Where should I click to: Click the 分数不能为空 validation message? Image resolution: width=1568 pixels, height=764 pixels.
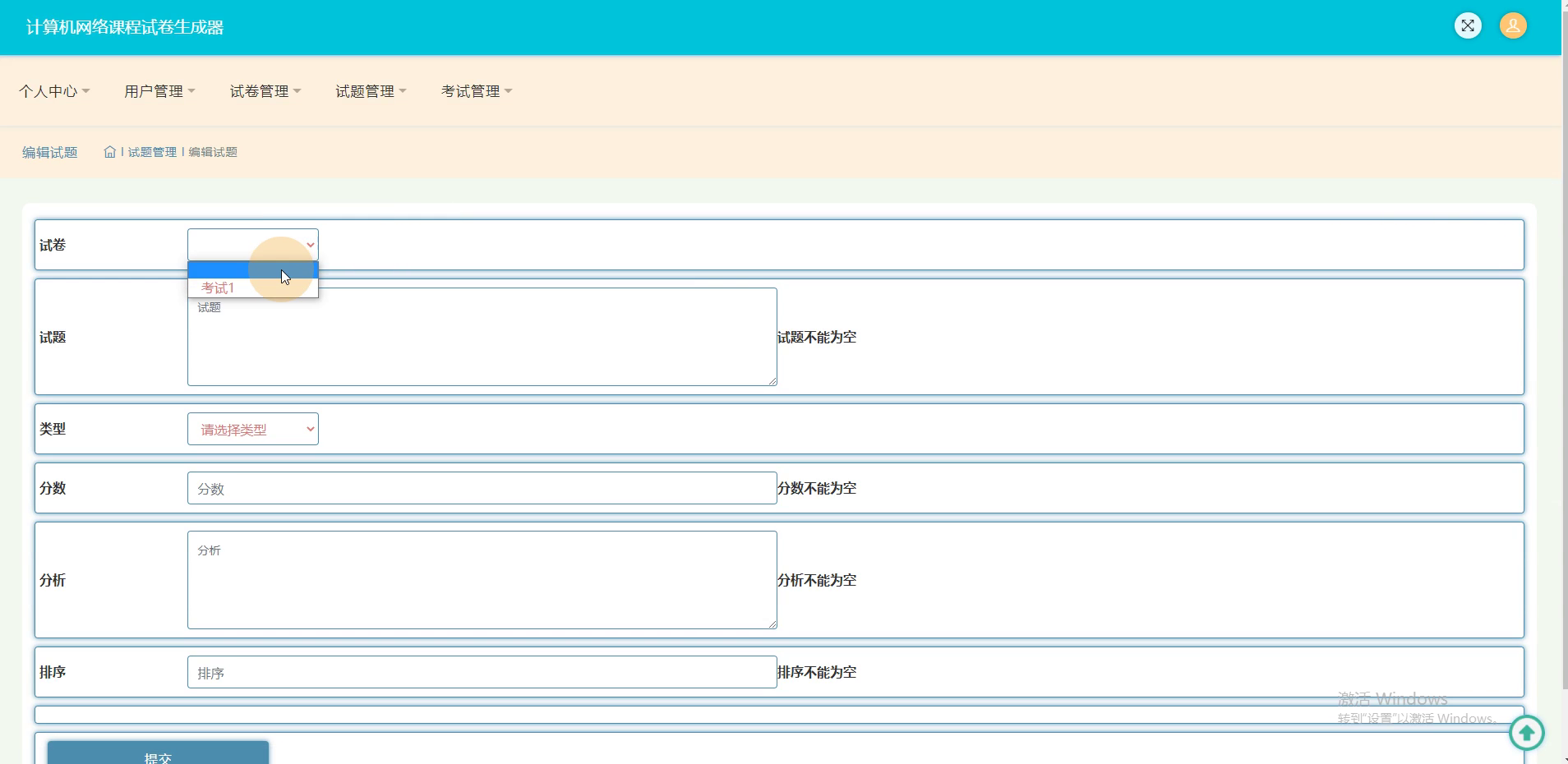point(817,488)
